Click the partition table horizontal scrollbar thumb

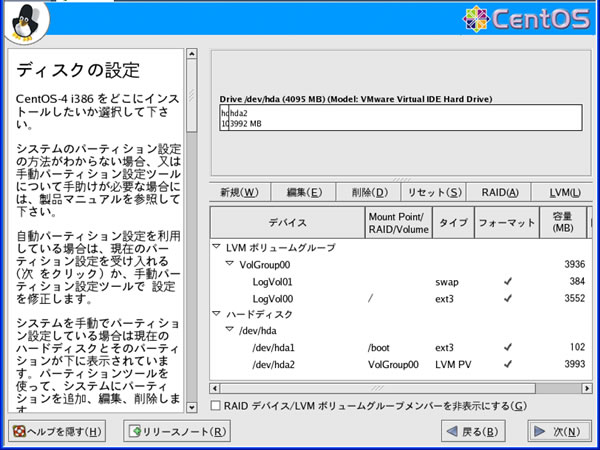click(378, 388)
